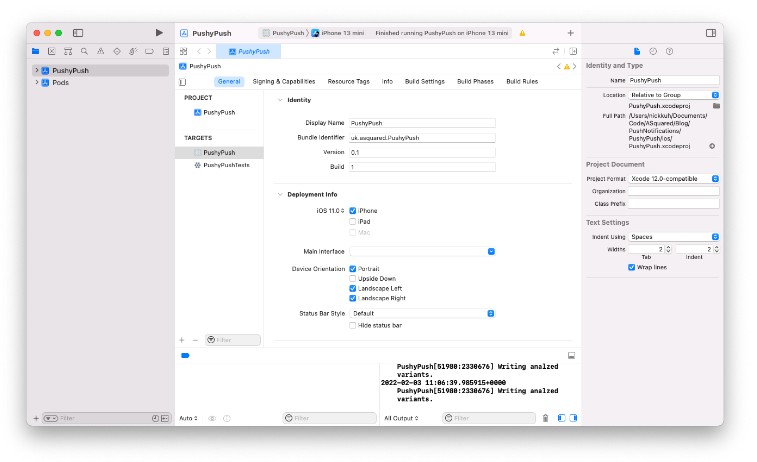The width and height of the screenshot is (757, 462).
Task: Click the Display Name field
Action: 422,123
